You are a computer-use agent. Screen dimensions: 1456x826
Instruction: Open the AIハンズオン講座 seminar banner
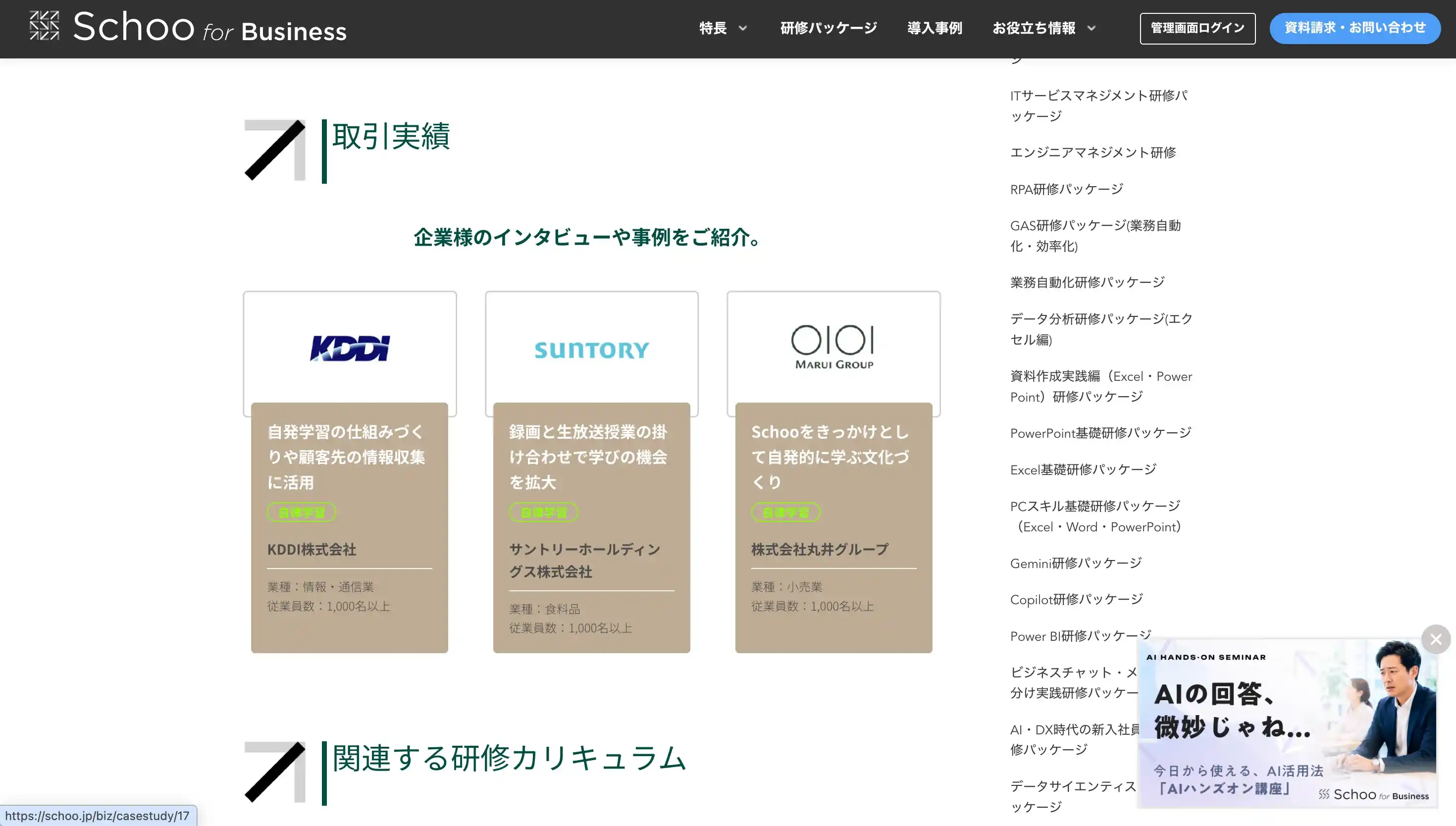[x=1287, y=723]
